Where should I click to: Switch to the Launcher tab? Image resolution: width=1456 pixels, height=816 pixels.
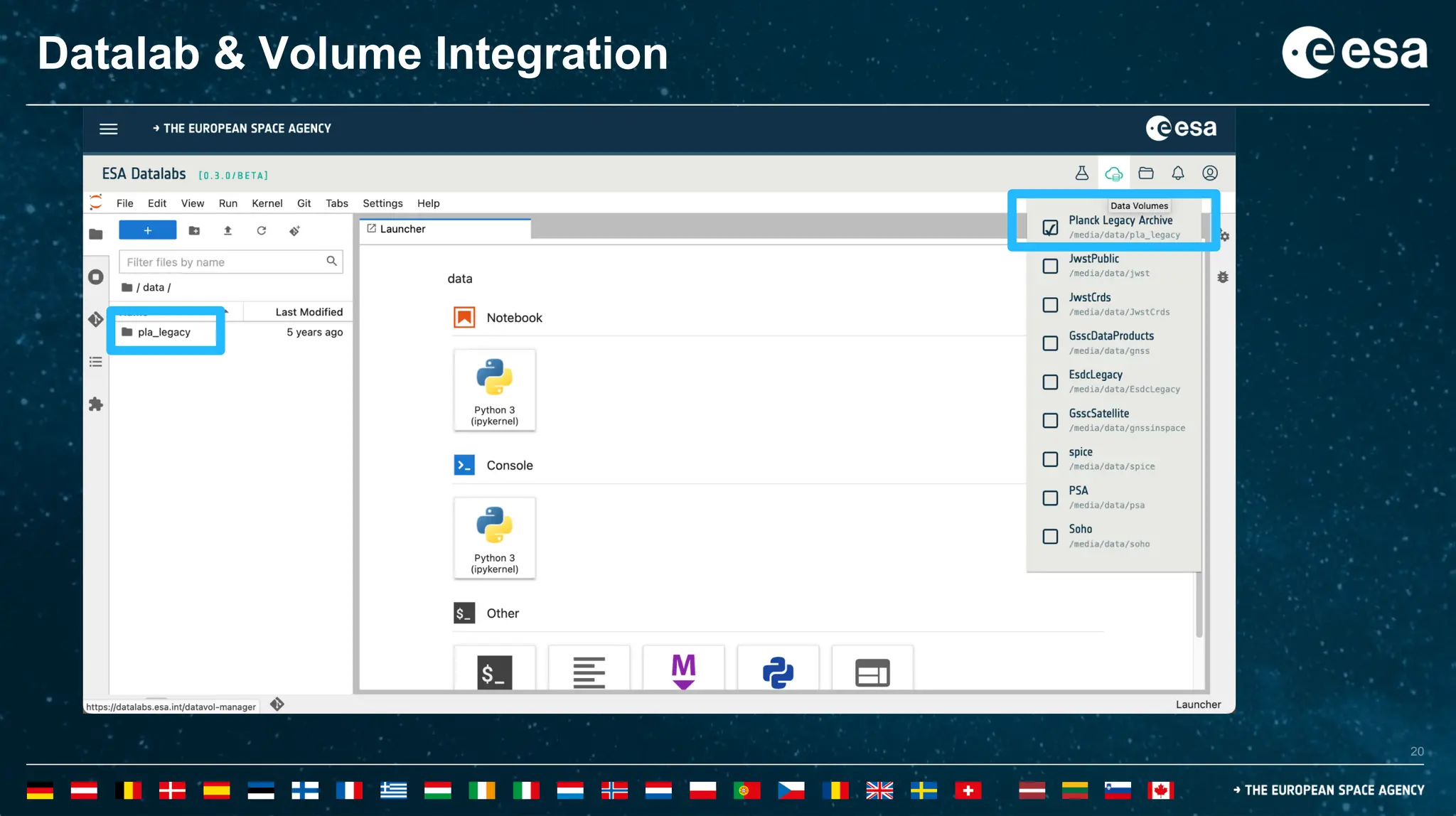(402, 229)
